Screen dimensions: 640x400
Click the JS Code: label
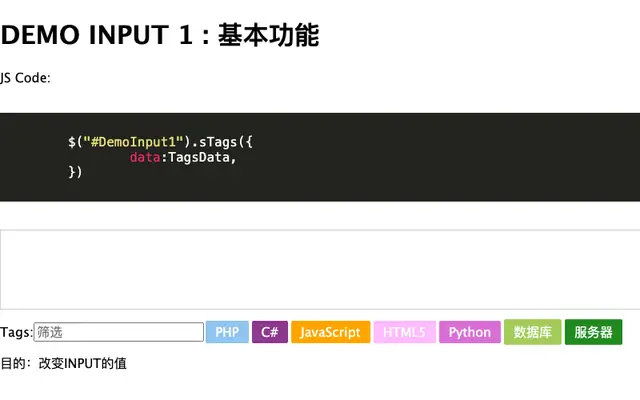(x=25, y=78)
